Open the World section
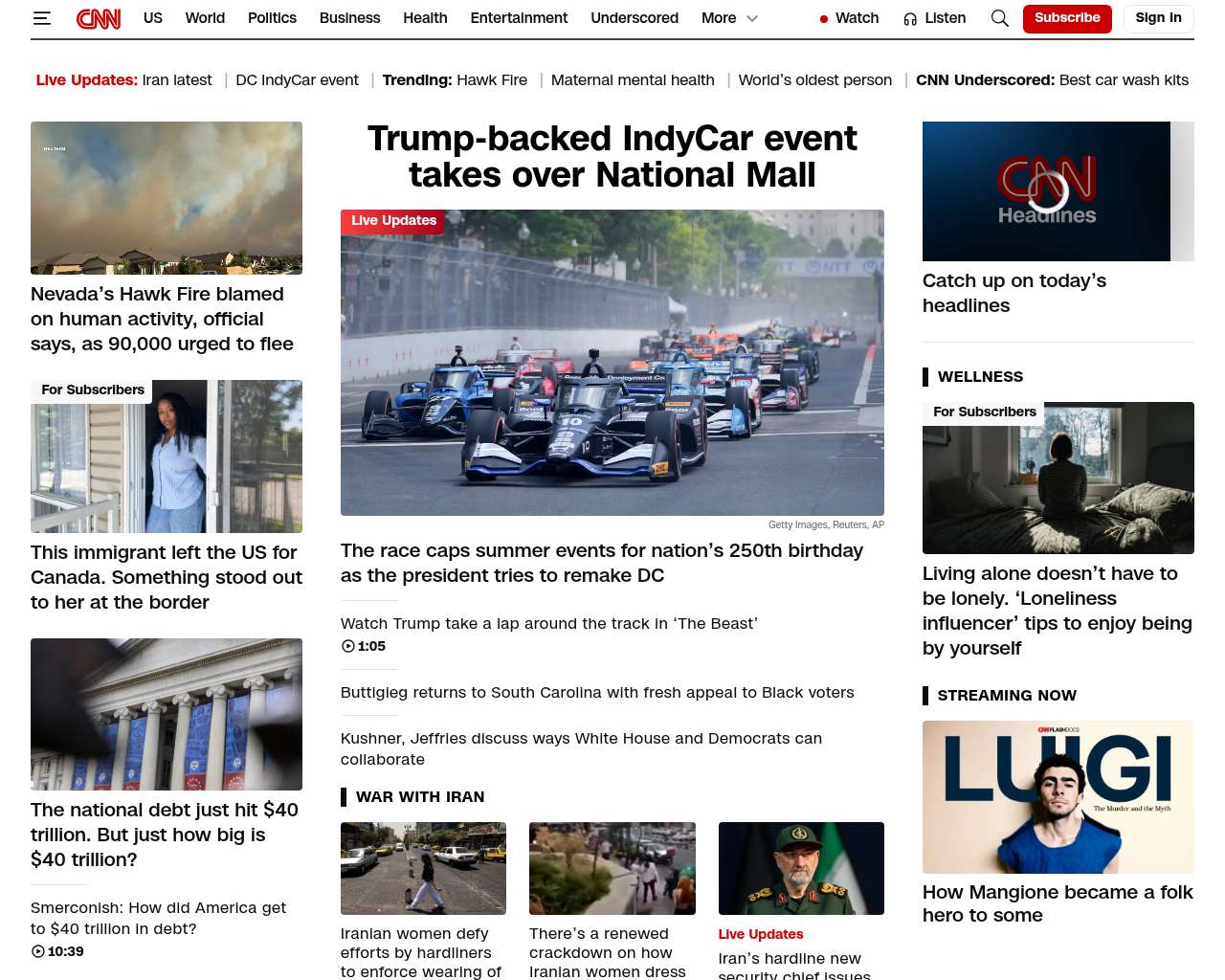This screenshot has width=1225, height=980. click(x=205, y=18)
